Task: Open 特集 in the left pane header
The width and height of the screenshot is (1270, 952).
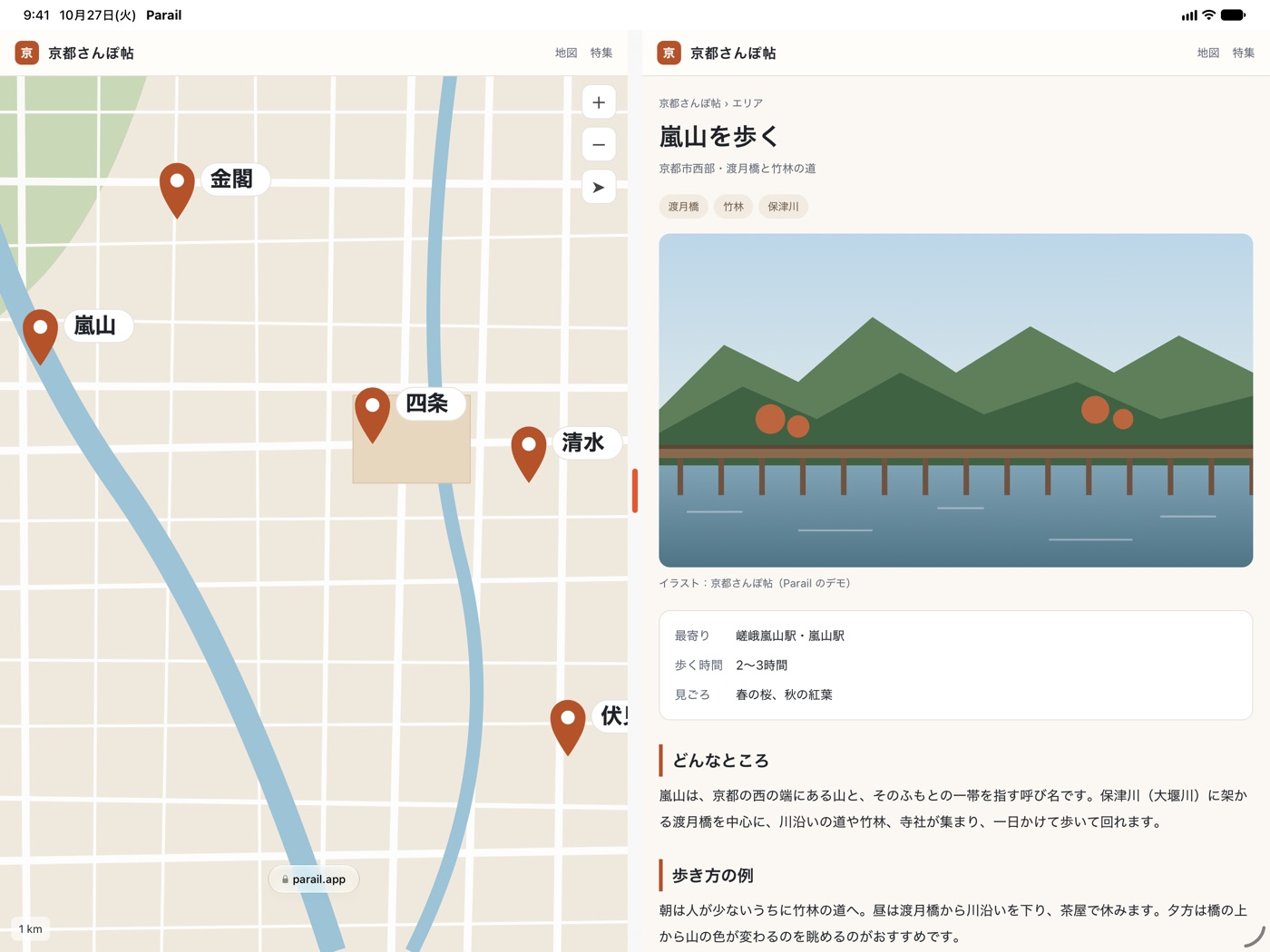Action: pyautogui.click(x=601, y=53)
